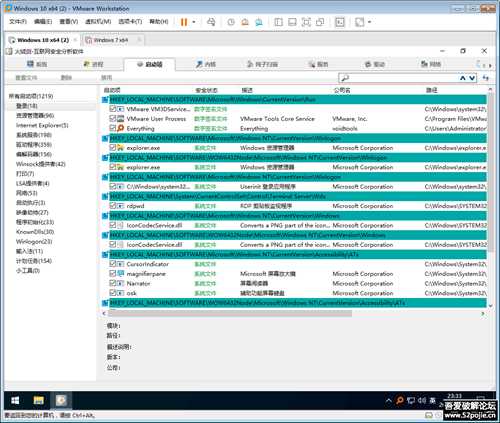Open the snapshot manager

point(259,22)
